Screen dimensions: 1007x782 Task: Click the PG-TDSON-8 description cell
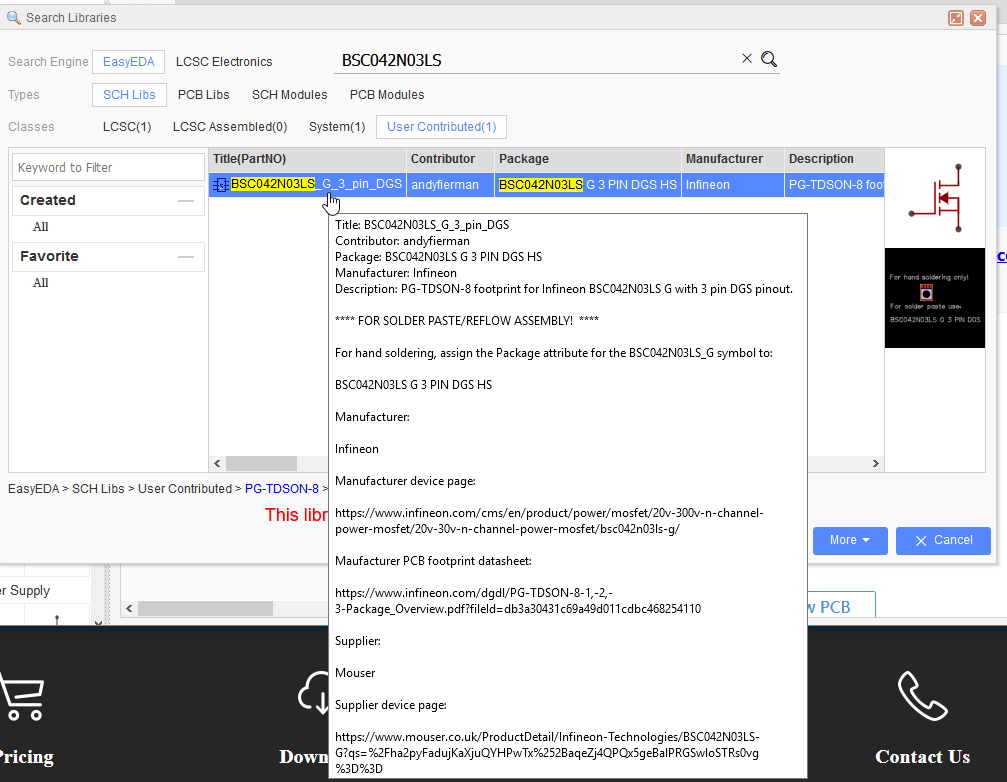click(x=834, y=185)
